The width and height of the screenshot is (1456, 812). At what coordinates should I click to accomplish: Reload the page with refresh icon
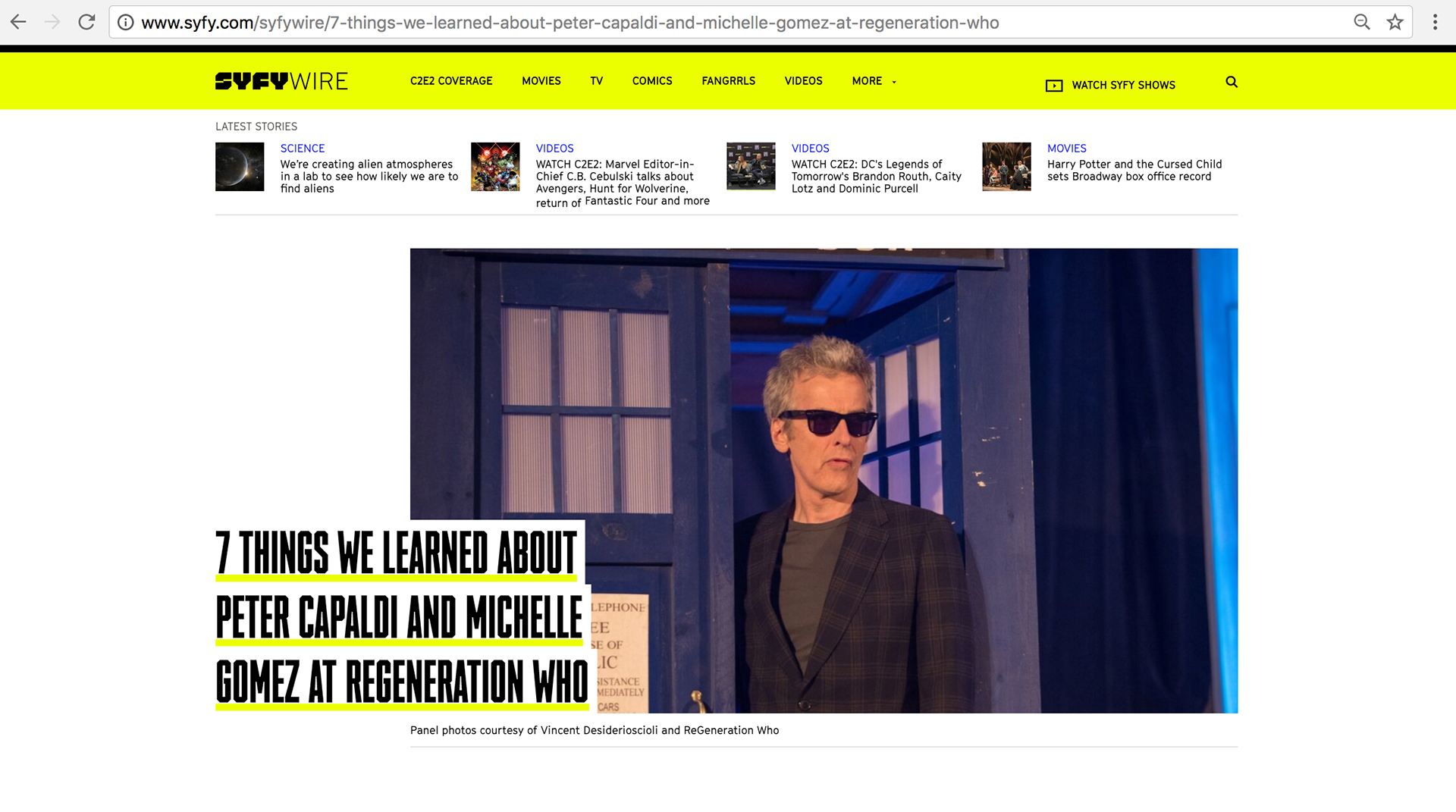point(86,22)
